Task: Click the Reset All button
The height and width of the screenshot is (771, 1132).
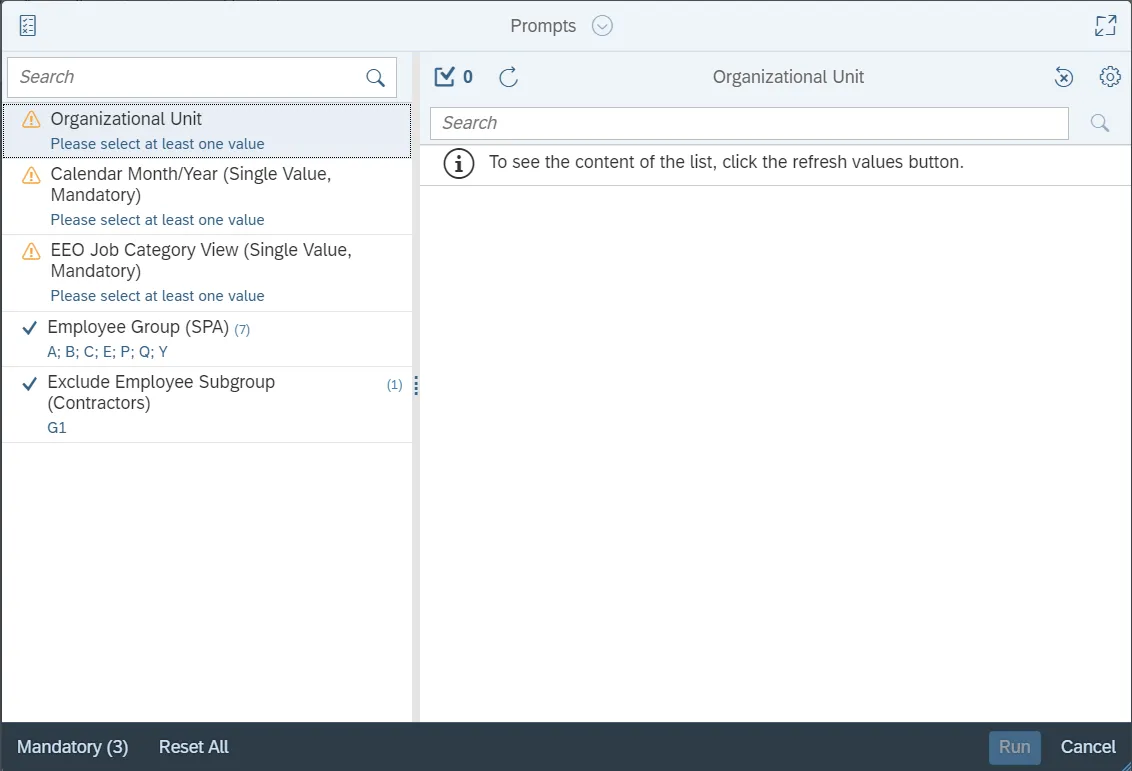Action: pos(194,747)
